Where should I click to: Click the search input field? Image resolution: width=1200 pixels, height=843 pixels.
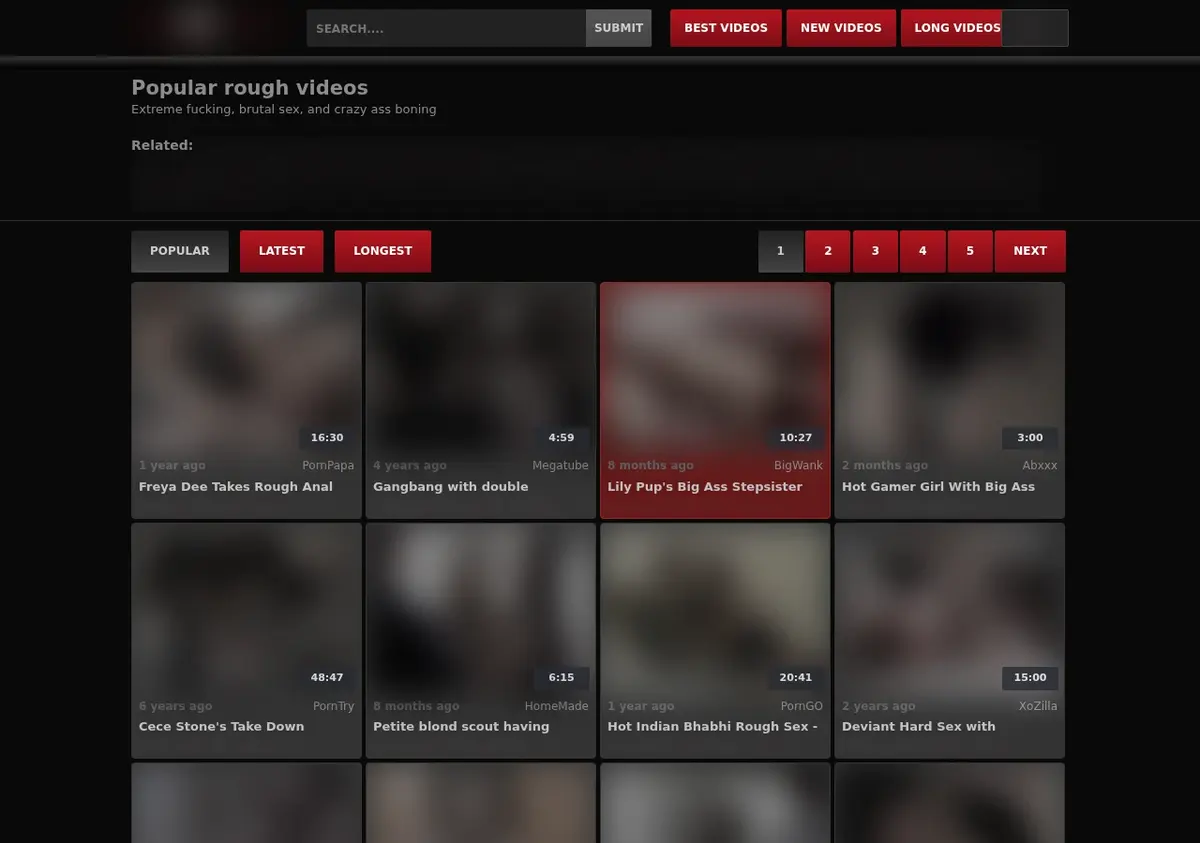(x=446, y=28)
